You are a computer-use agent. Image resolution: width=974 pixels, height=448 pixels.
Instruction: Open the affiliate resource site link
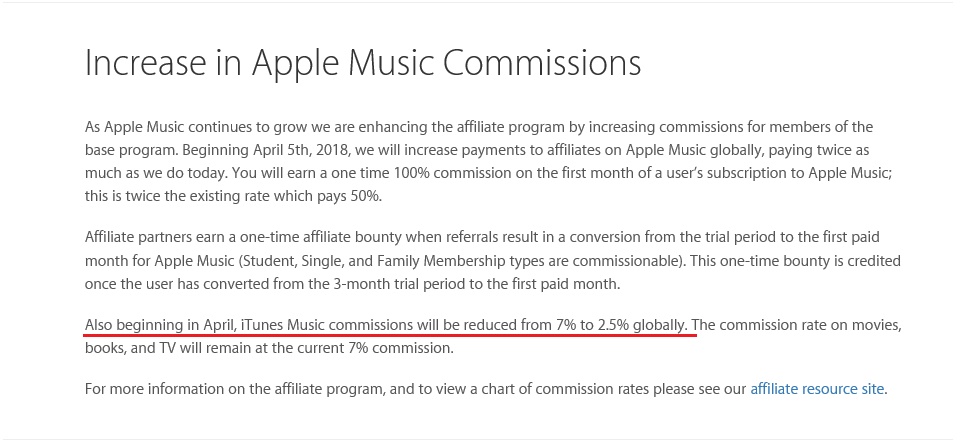tap(817, 390)
